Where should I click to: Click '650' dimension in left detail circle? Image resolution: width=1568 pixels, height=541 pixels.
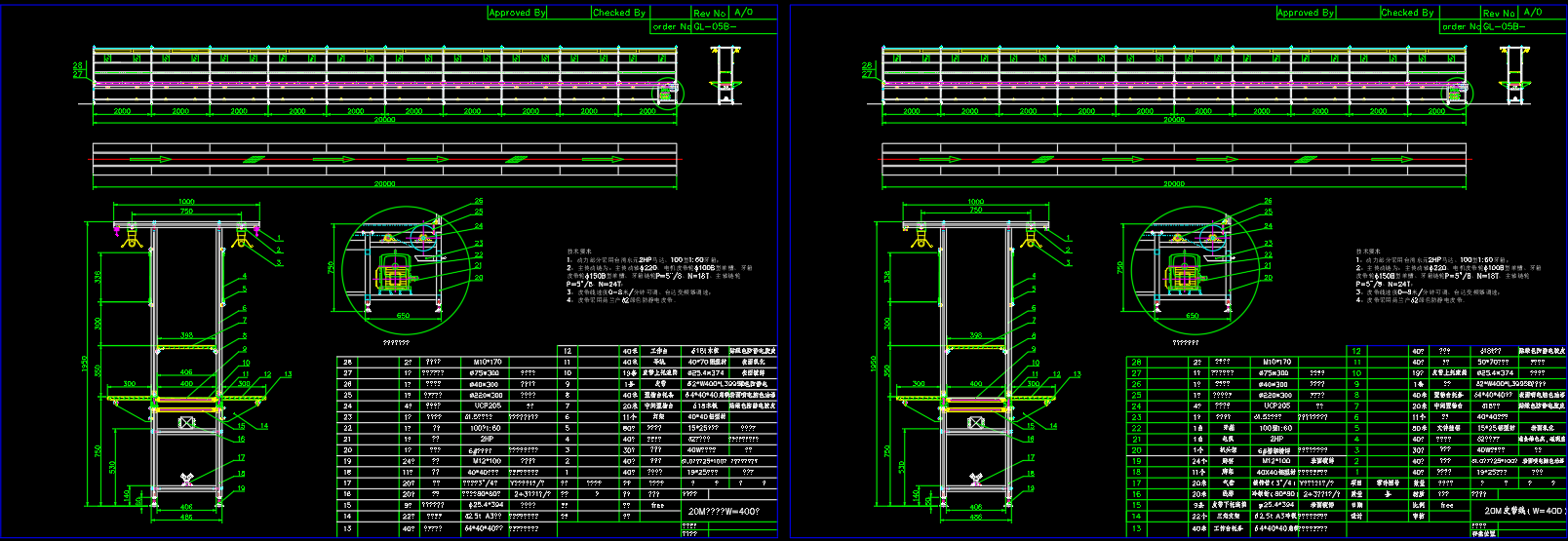pos(403,316)
